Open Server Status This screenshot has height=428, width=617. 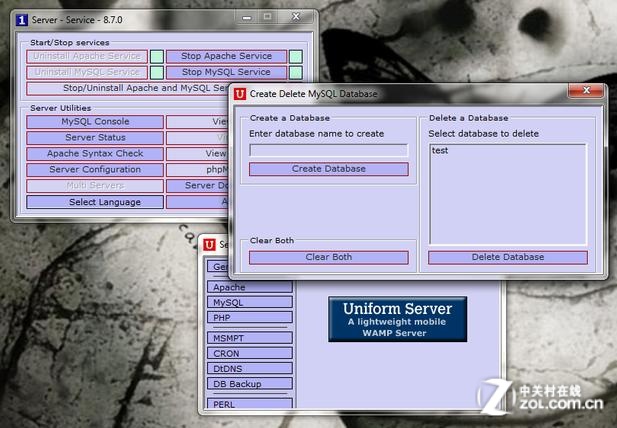click(95, 138)
